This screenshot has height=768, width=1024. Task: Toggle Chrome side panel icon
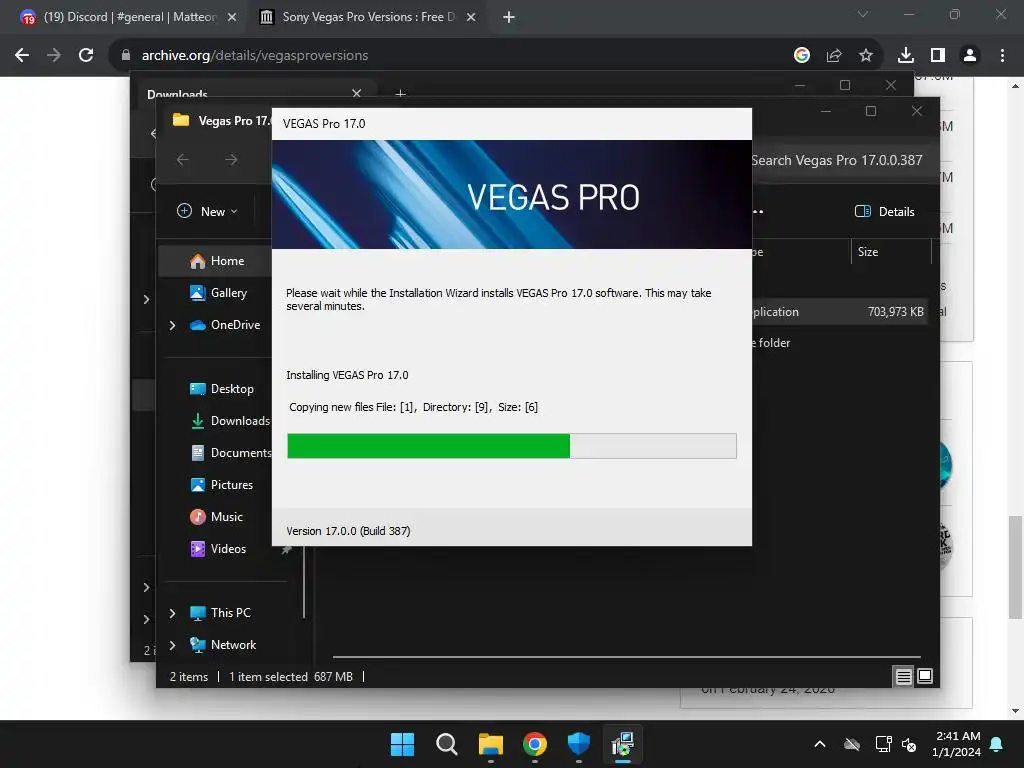point(938,56)
